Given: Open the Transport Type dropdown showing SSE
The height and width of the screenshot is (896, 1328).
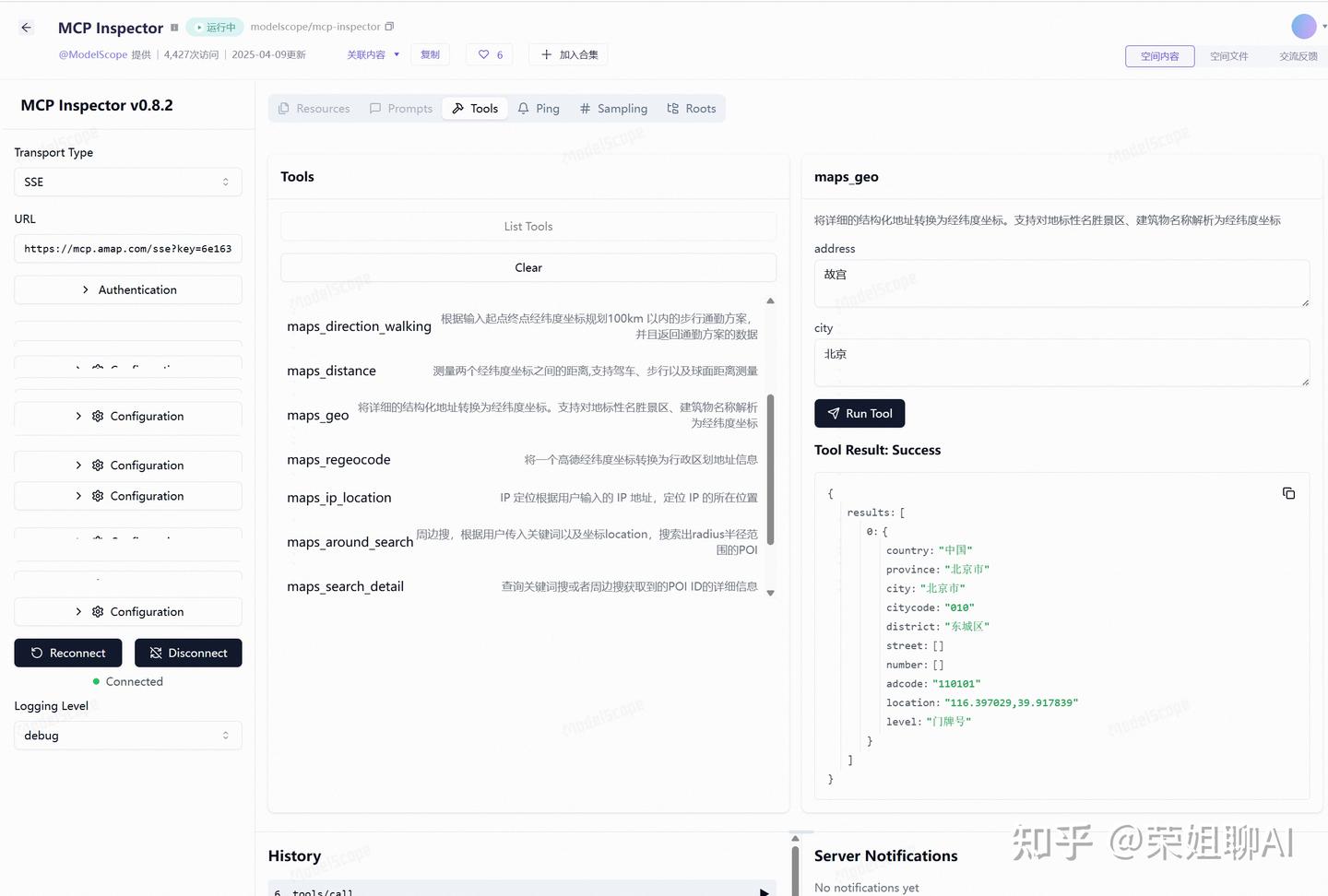Looking at the screenshot, I should coord(127,182).
